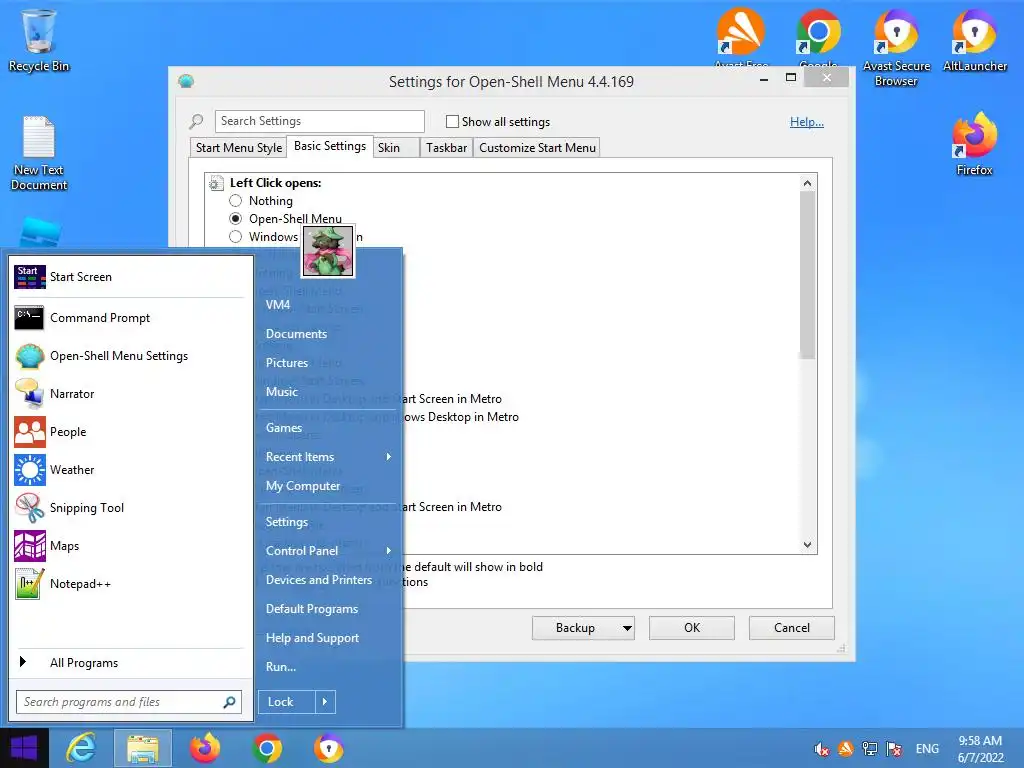
Task: Open Avast Secure Browser from taskbar
Action: click(328, 748)
